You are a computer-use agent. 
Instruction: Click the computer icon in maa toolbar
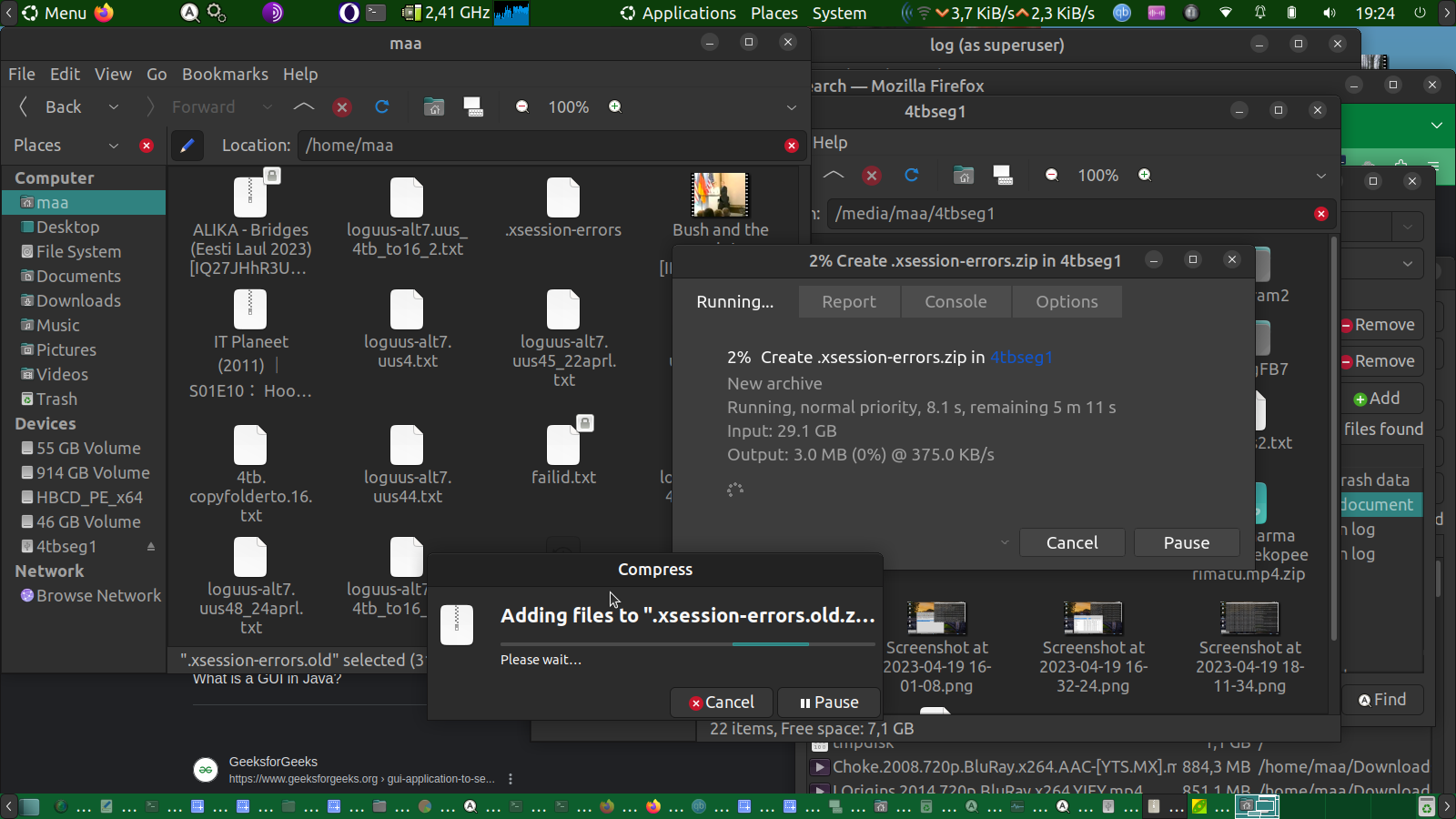click(x=473, y=107)
